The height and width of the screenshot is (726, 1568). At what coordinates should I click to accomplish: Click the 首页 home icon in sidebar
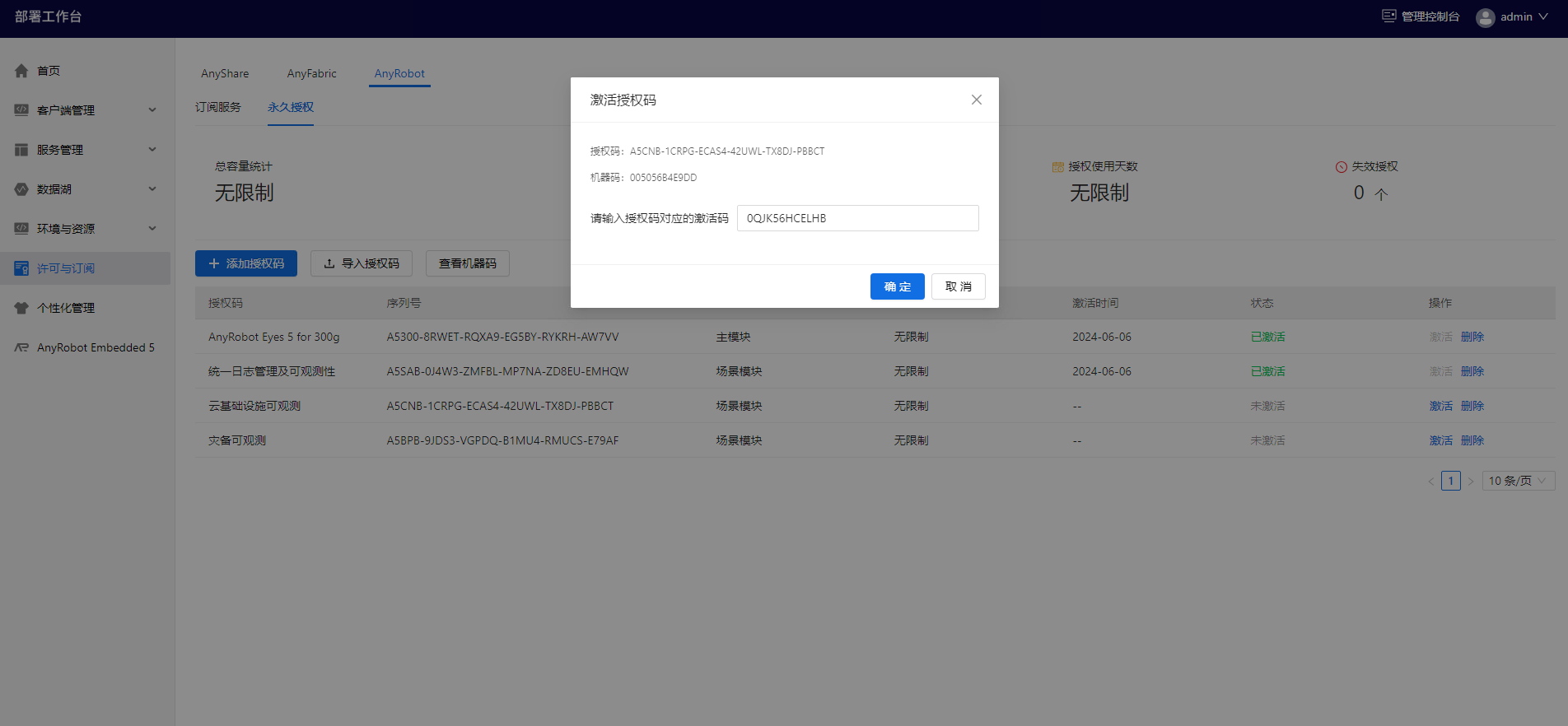point(21,71)
